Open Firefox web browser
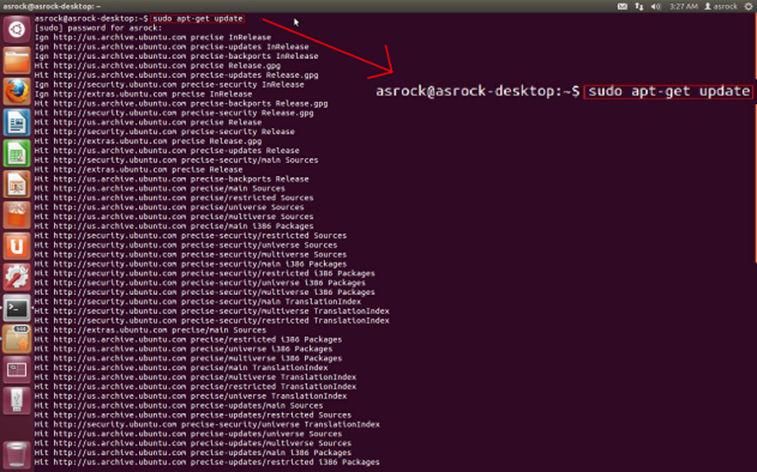 [x=16, y=91]
